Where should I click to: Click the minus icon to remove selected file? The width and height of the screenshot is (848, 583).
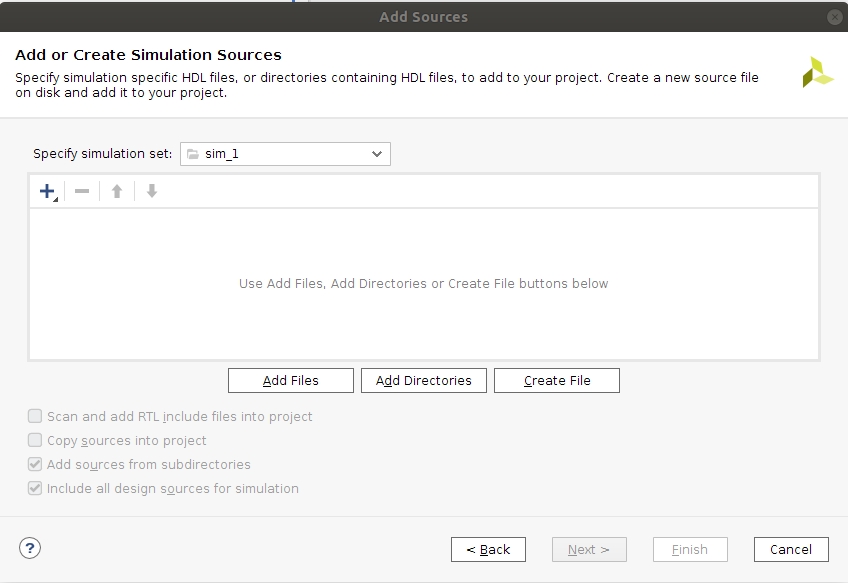82,191
